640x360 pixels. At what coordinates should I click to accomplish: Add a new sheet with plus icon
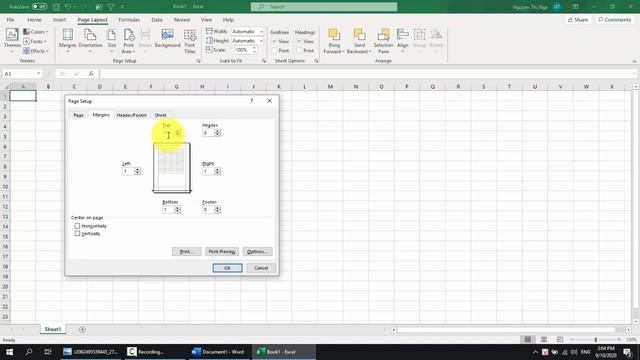82,329
